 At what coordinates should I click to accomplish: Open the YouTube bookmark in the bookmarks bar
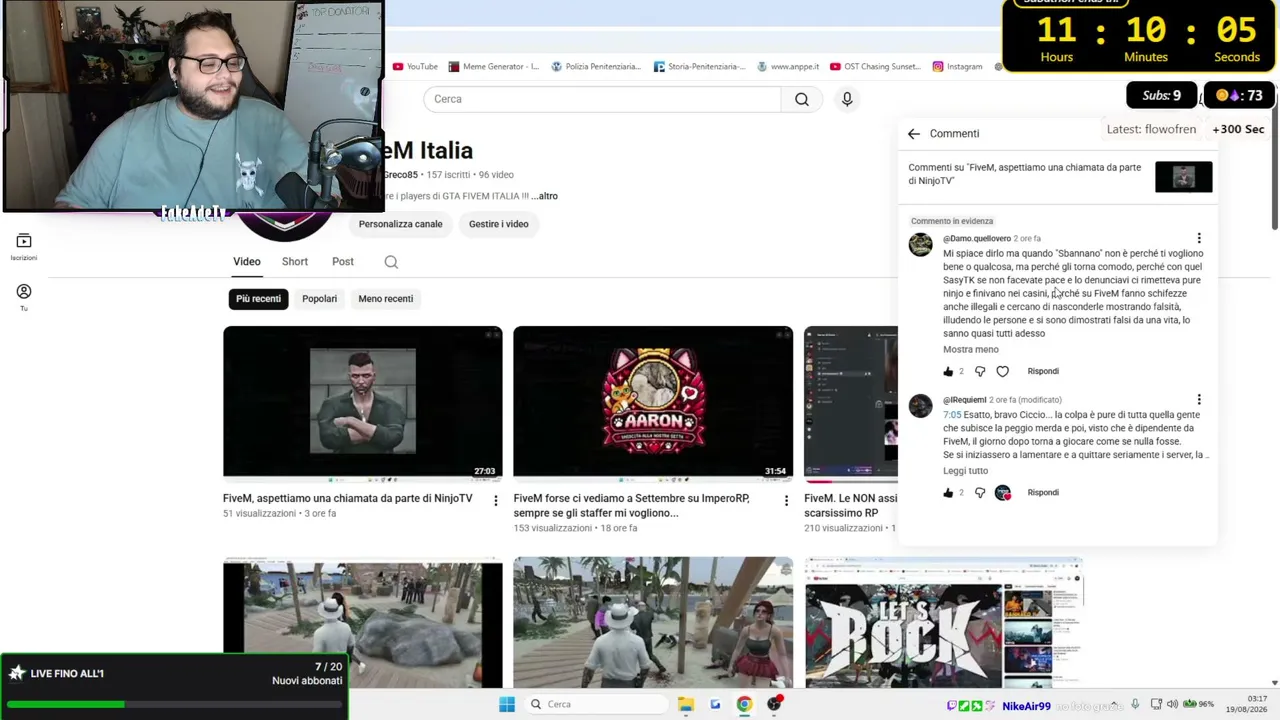tap(415, 66)
